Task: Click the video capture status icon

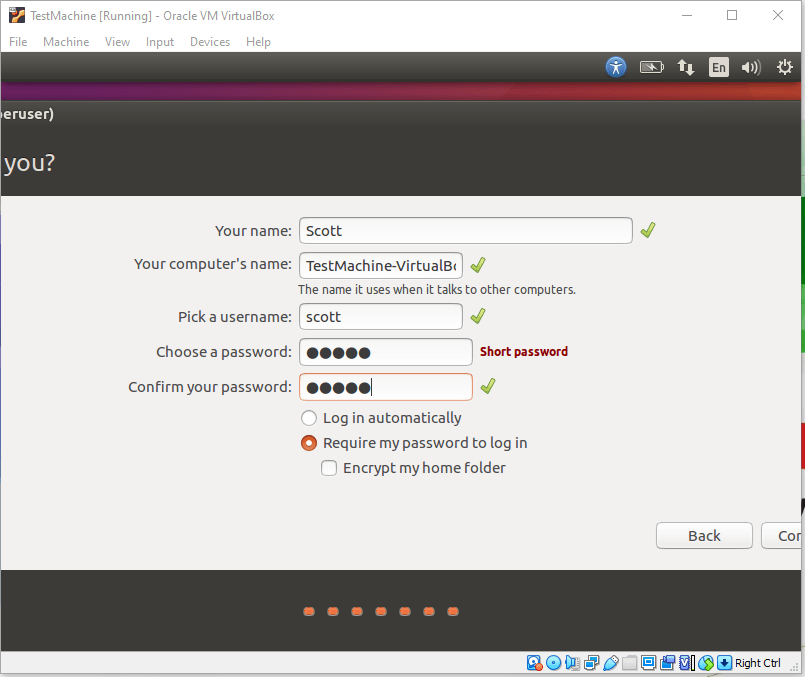Action: [x=667, y=663]
